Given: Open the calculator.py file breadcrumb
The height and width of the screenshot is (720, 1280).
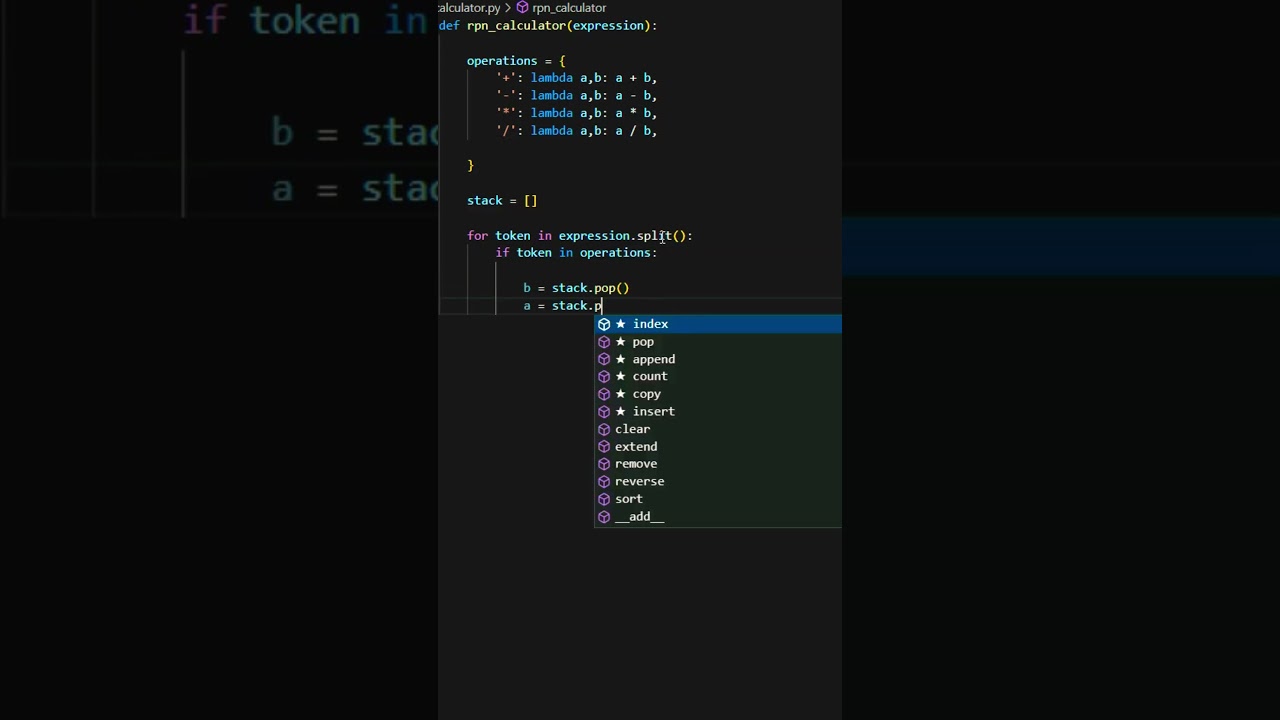Looking at the screenshot, I should point(469,7).
